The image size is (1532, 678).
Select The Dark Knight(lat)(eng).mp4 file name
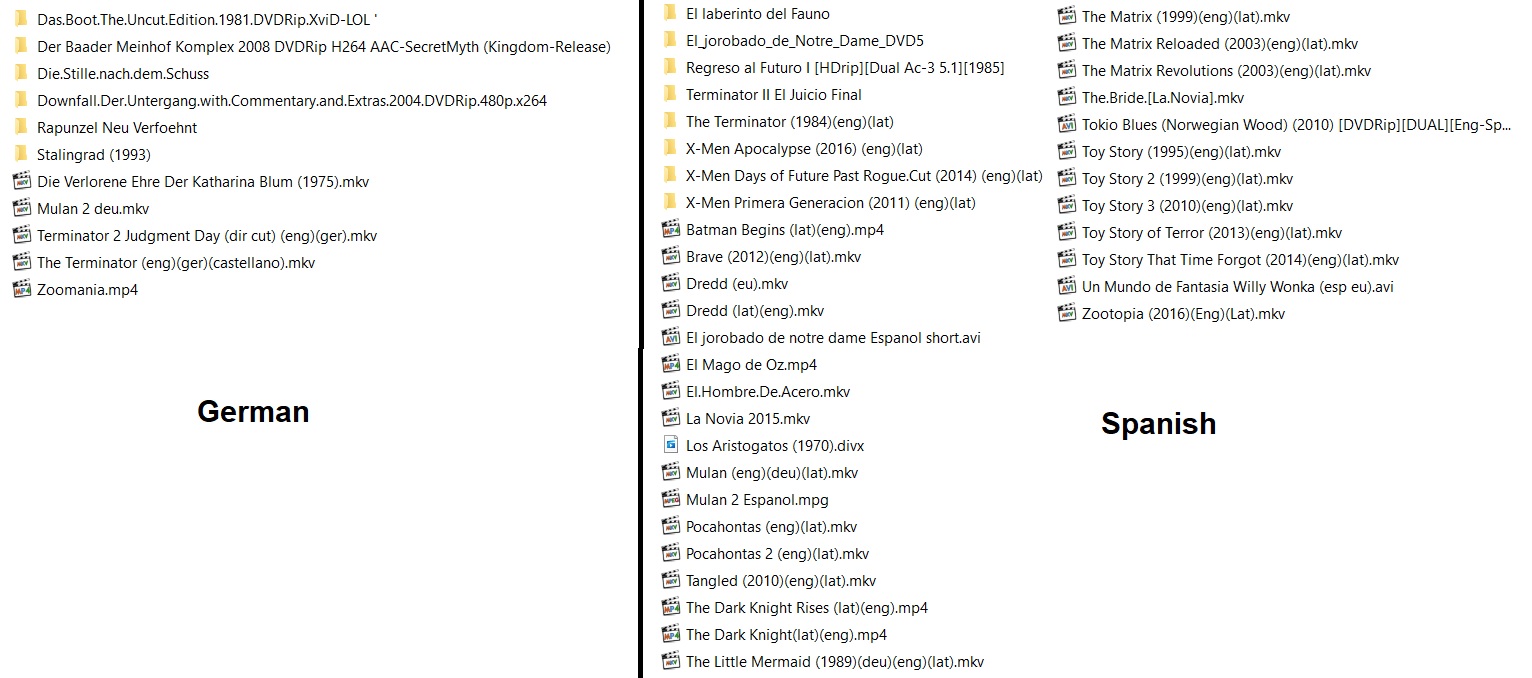click(787, 634)
